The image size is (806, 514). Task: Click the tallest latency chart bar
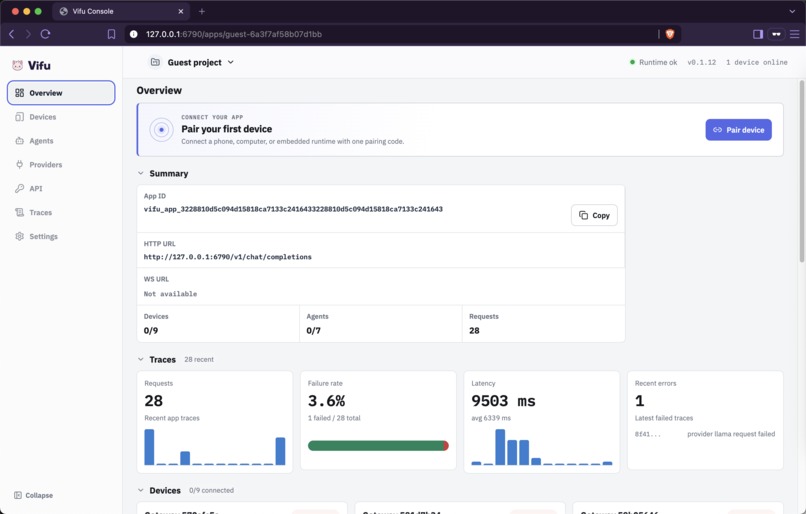[x=500, y=447]
